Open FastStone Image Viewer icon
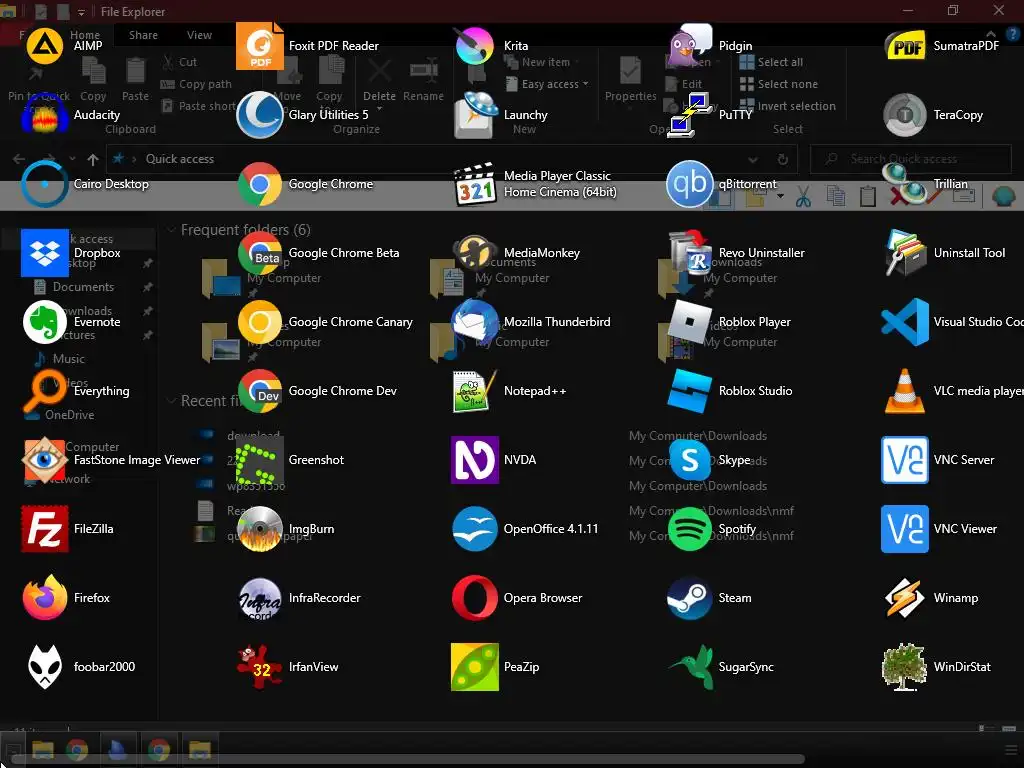 tap(44, 460)
